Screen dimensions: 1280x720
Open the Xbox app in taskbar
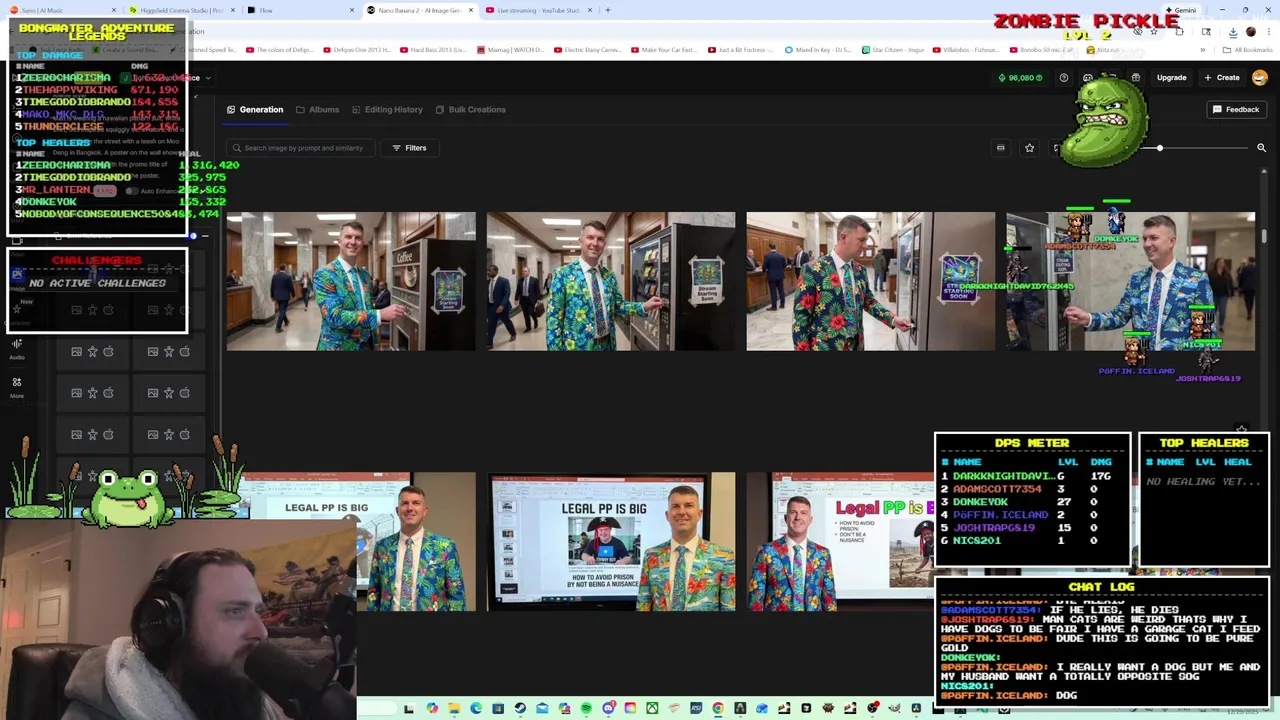pos(652,708)
